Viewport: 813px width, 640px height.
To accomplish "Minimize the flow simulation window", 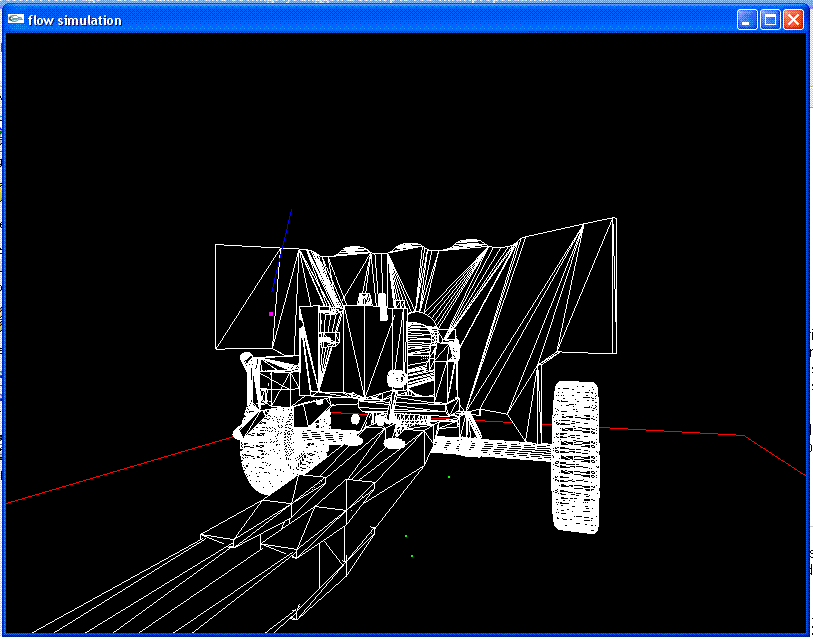I will (747, 20).
